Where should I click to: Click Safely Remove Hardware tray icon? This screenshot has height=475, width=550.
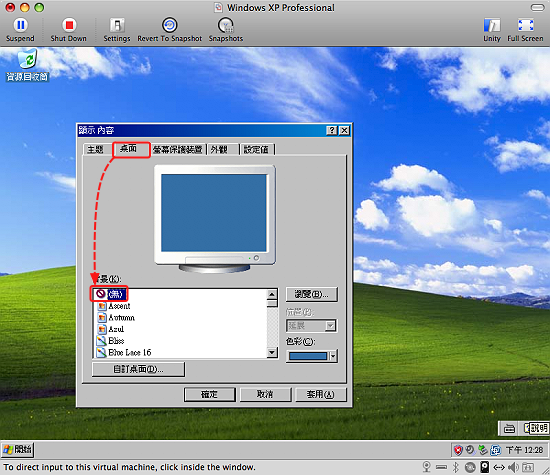pyautogui.click(x=483, y=450)
